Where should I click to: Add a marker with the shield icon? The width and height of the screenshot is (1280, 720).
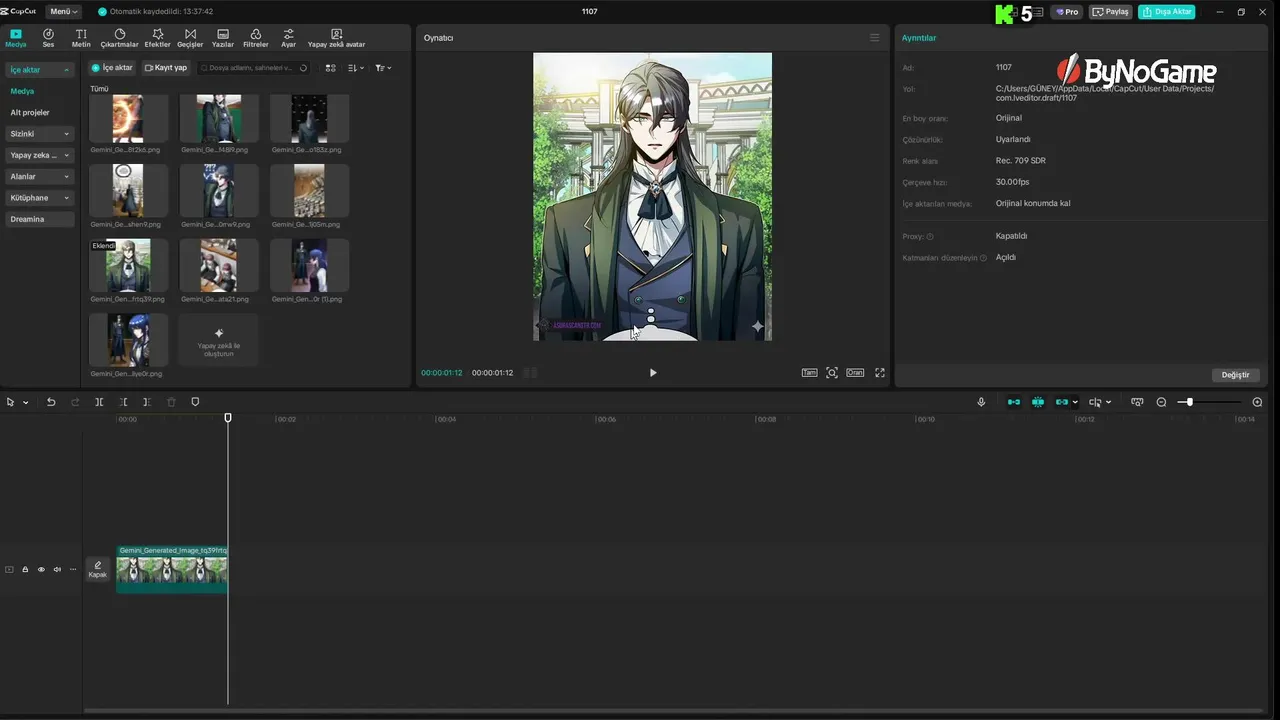pos(195,402)
